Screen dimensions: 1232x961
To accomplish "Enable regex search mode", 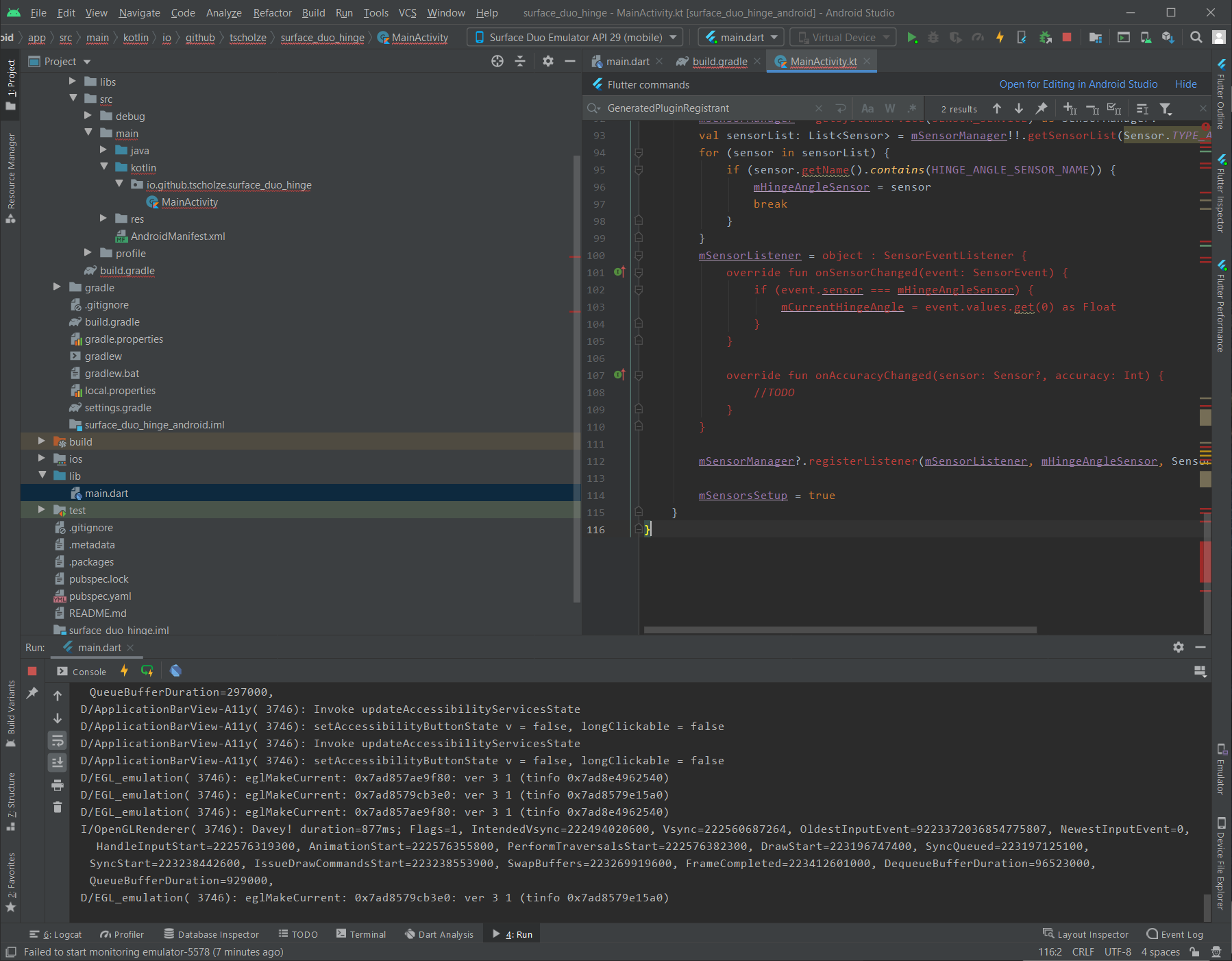I will (913, 108).
